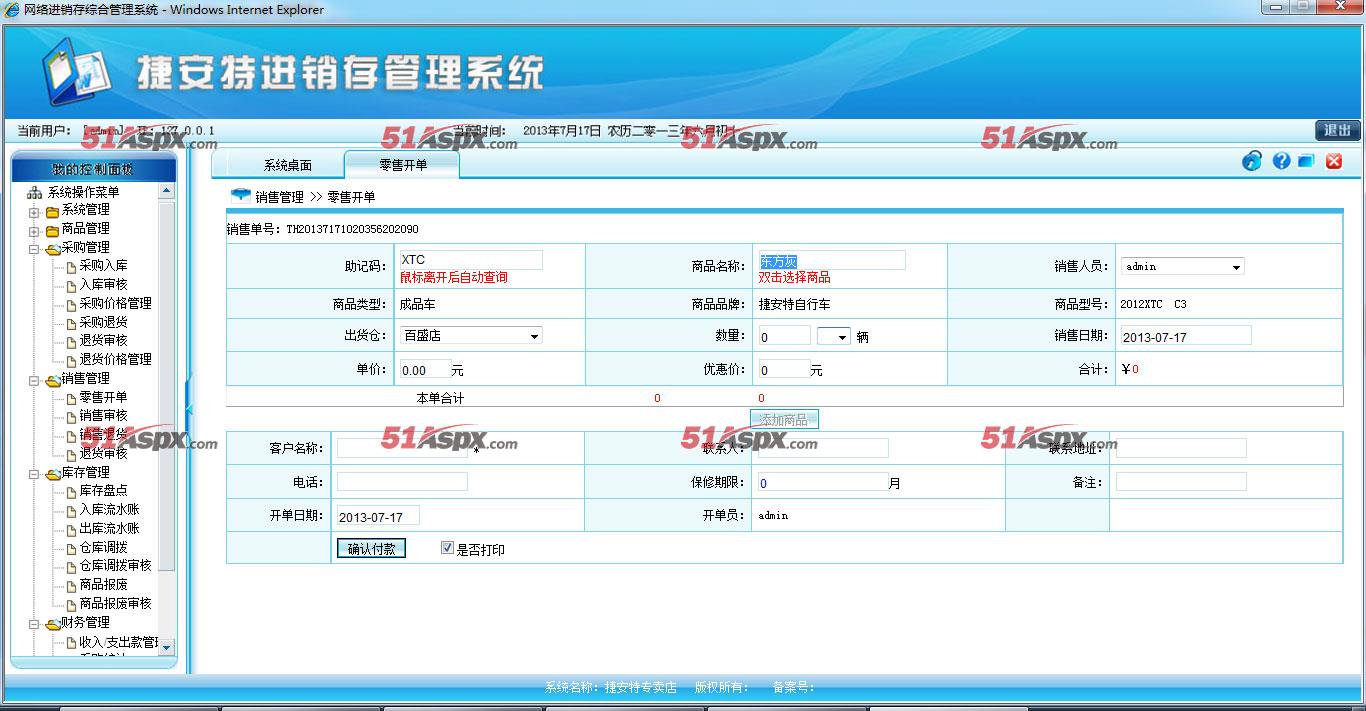1366x711 pixels.
Task: Click the 联系人 input field
Action: pyautogui.click(x=823, y=448)
